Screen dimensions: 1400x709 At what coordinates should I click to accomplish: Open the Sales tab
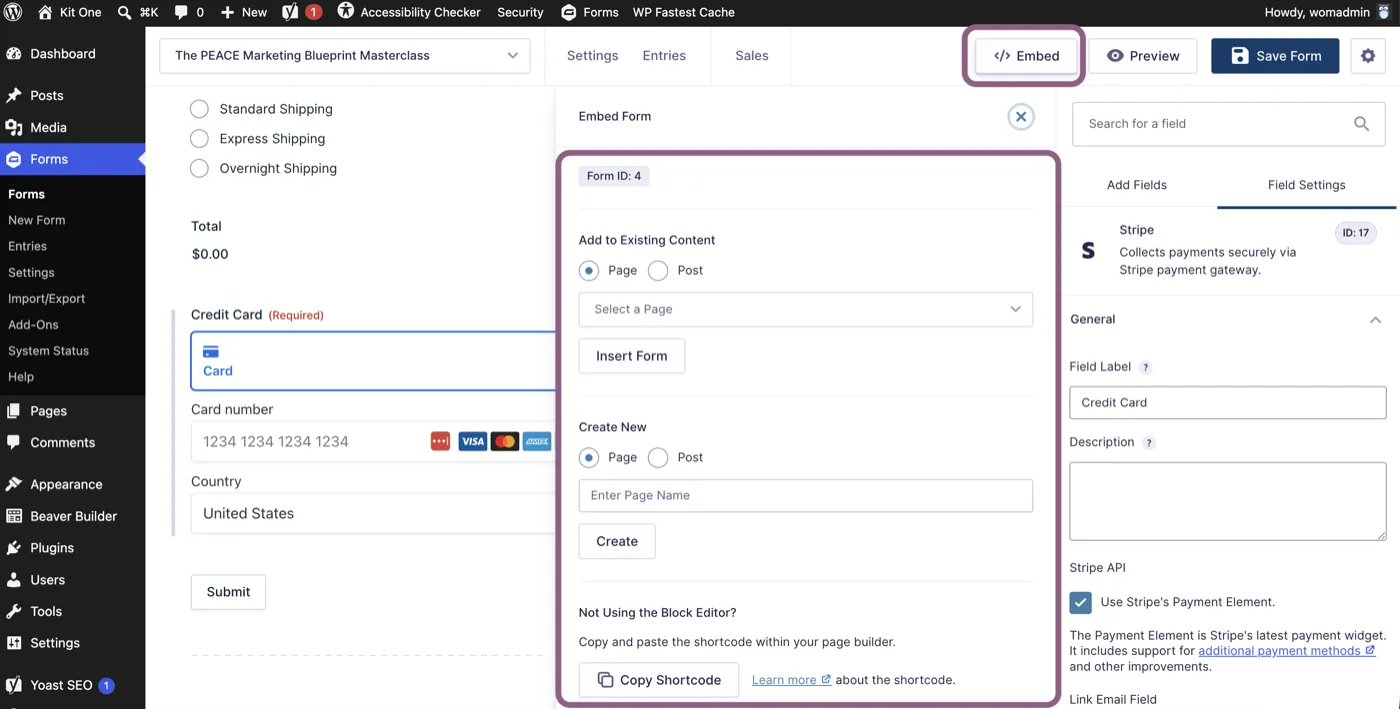(752, 56)
